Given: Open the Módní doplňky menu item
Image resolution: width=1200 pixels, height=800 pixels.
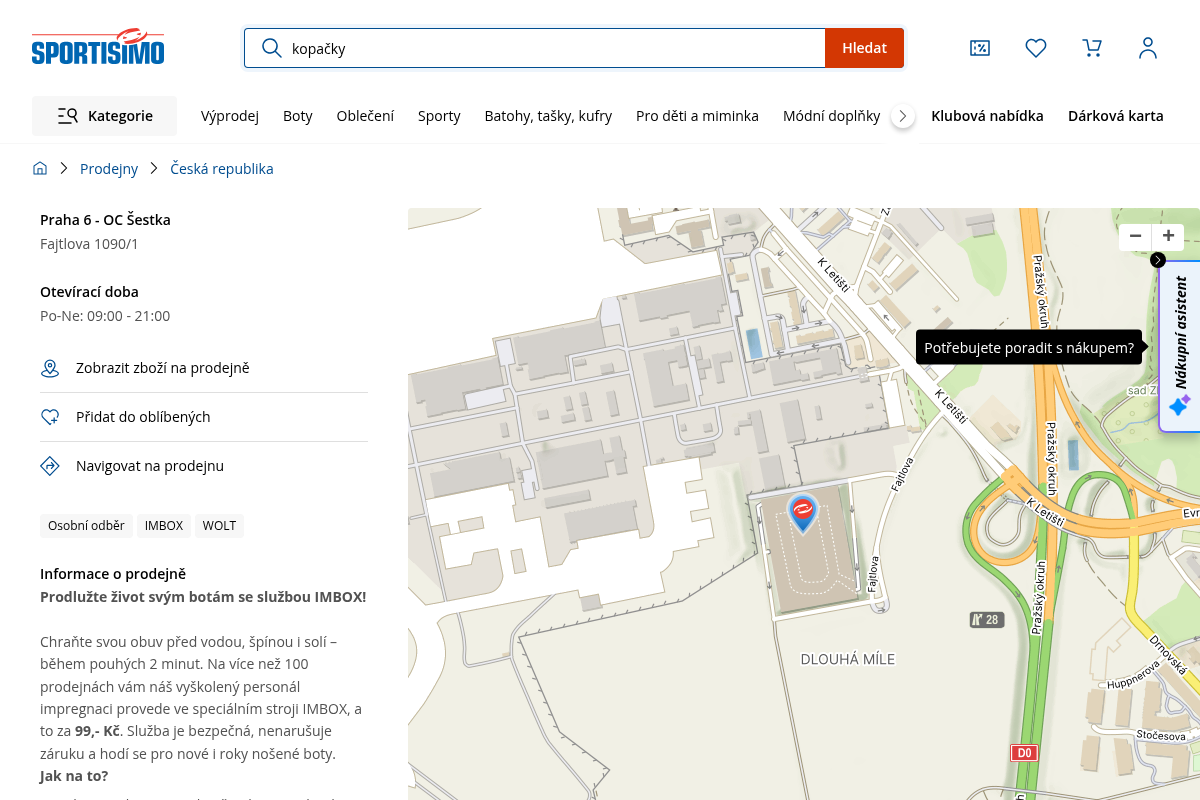Looking at the screenshot, I should point(831,116).
